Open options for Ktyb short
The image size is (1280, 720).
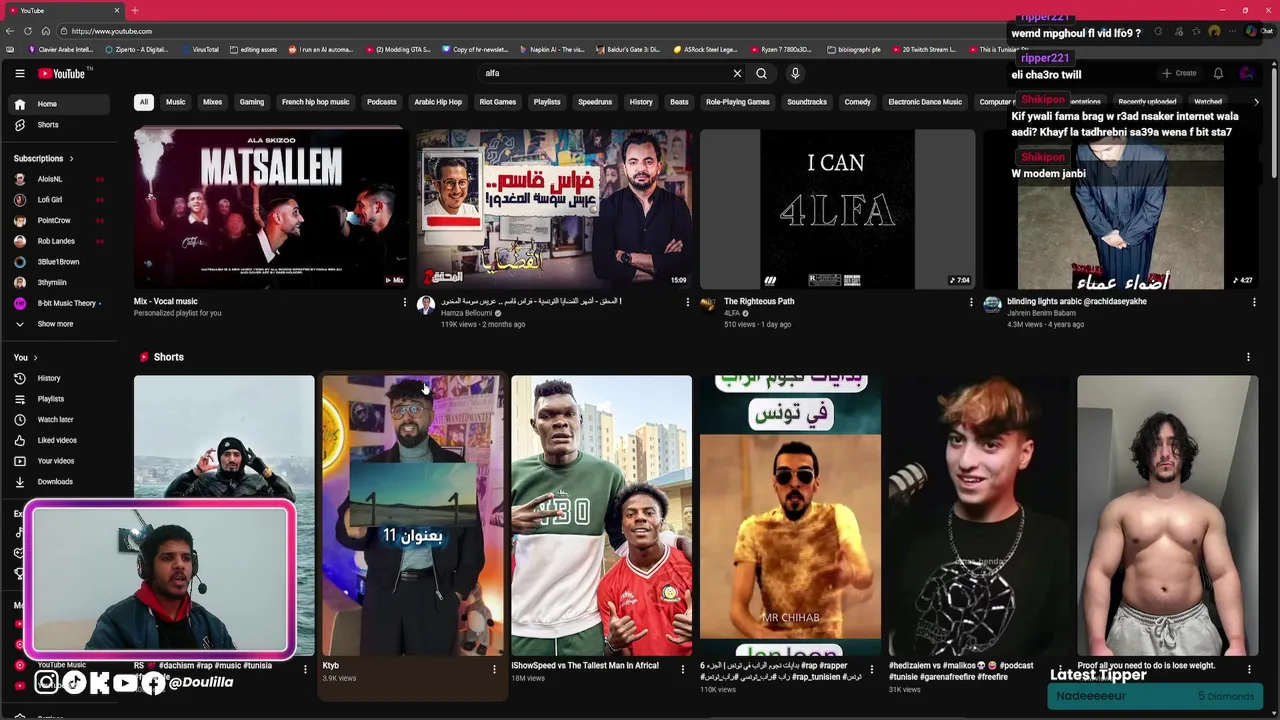(x=494, y=669)
